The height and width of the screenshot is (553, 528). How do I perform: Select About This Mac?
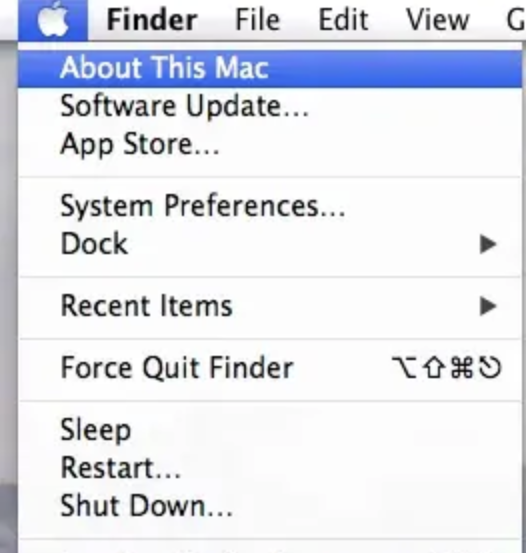click(270, 68)
